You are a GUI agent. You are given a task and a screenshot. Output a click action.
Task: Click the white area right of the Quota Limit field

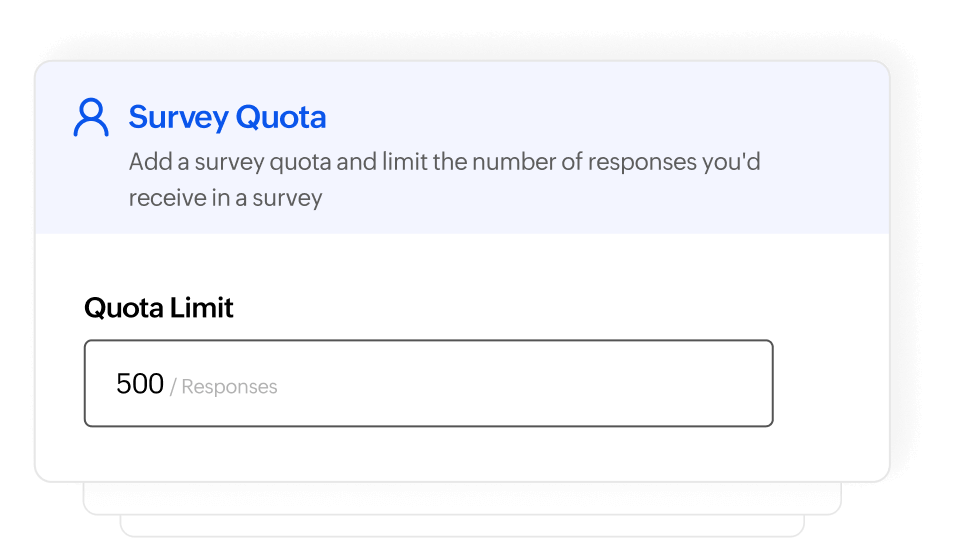click(x=830, y=384)
